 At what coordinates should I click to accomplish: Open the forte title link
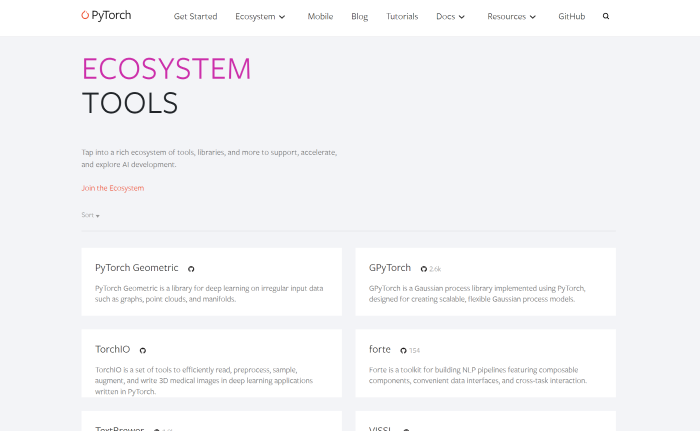[x=379, y=349]
